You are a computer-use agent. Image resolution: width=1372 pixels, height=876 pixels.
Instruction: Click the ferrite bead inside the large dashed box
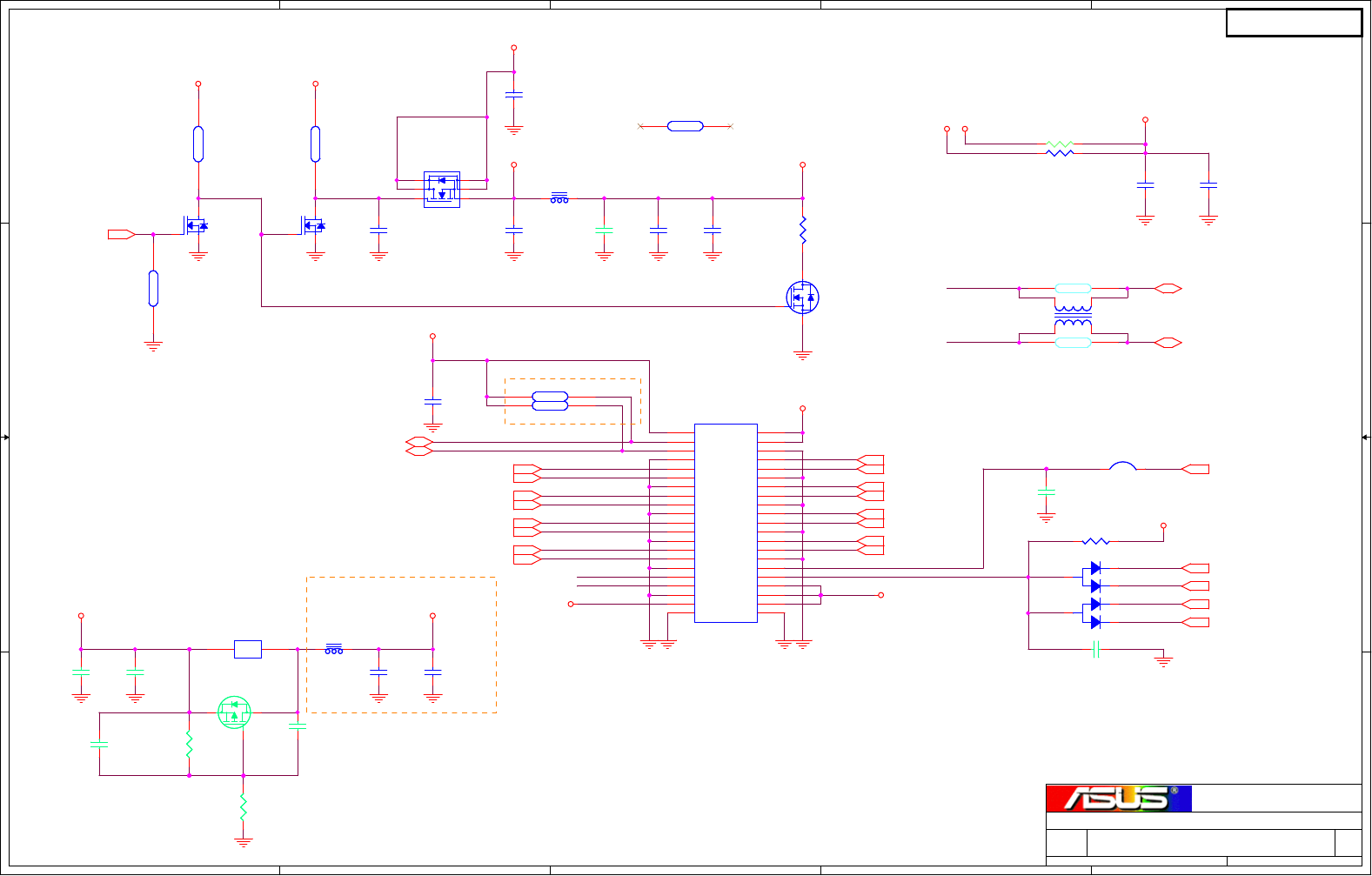click(x=334, y=649)
